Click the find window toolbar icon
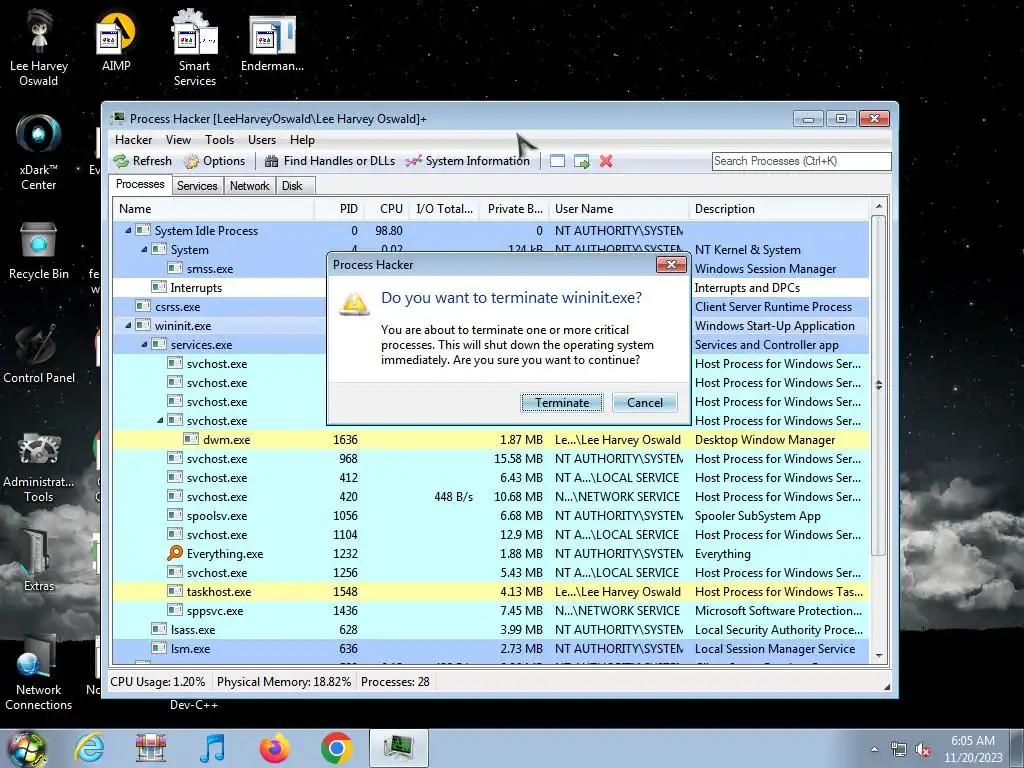This screenshot has width=1024, height=768. [557, 161]
